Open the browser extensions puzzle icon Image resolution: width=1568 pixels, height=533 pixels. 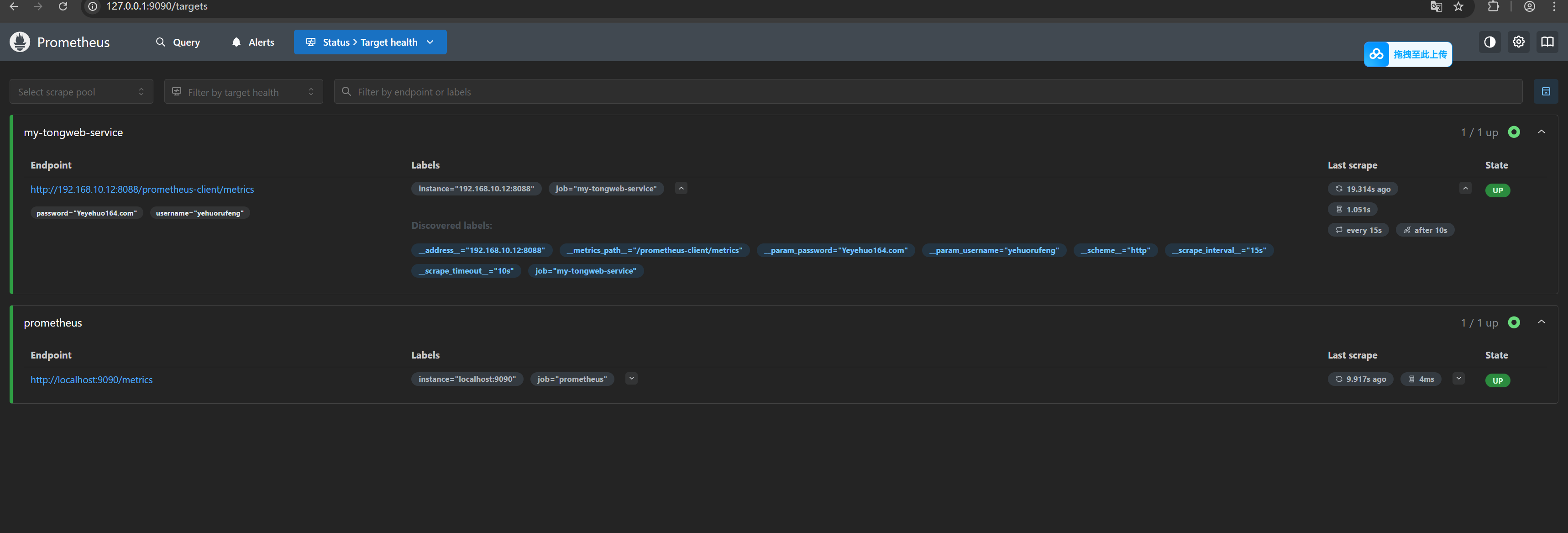coord(1493,7)
